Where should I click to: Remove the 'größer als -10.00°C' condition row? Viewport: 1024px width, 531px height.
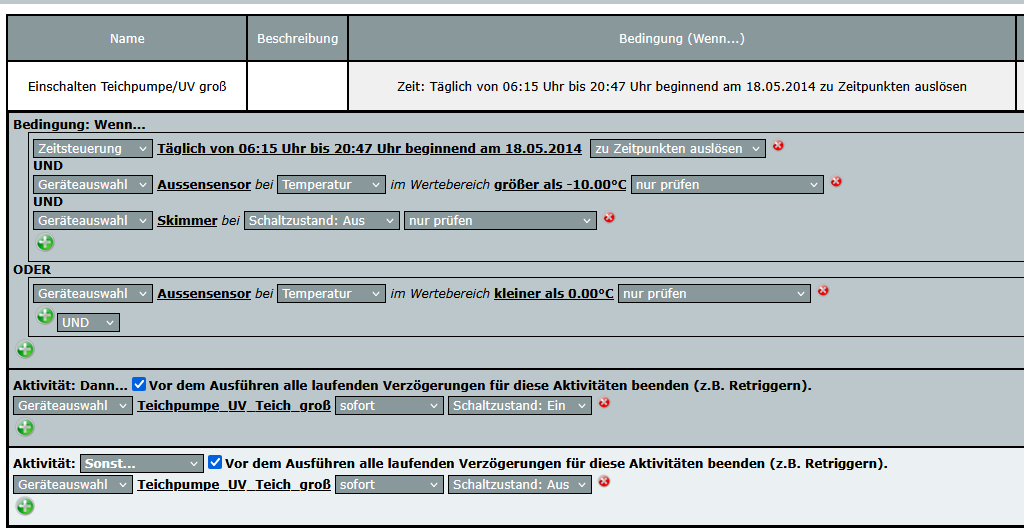click(836, 182)
